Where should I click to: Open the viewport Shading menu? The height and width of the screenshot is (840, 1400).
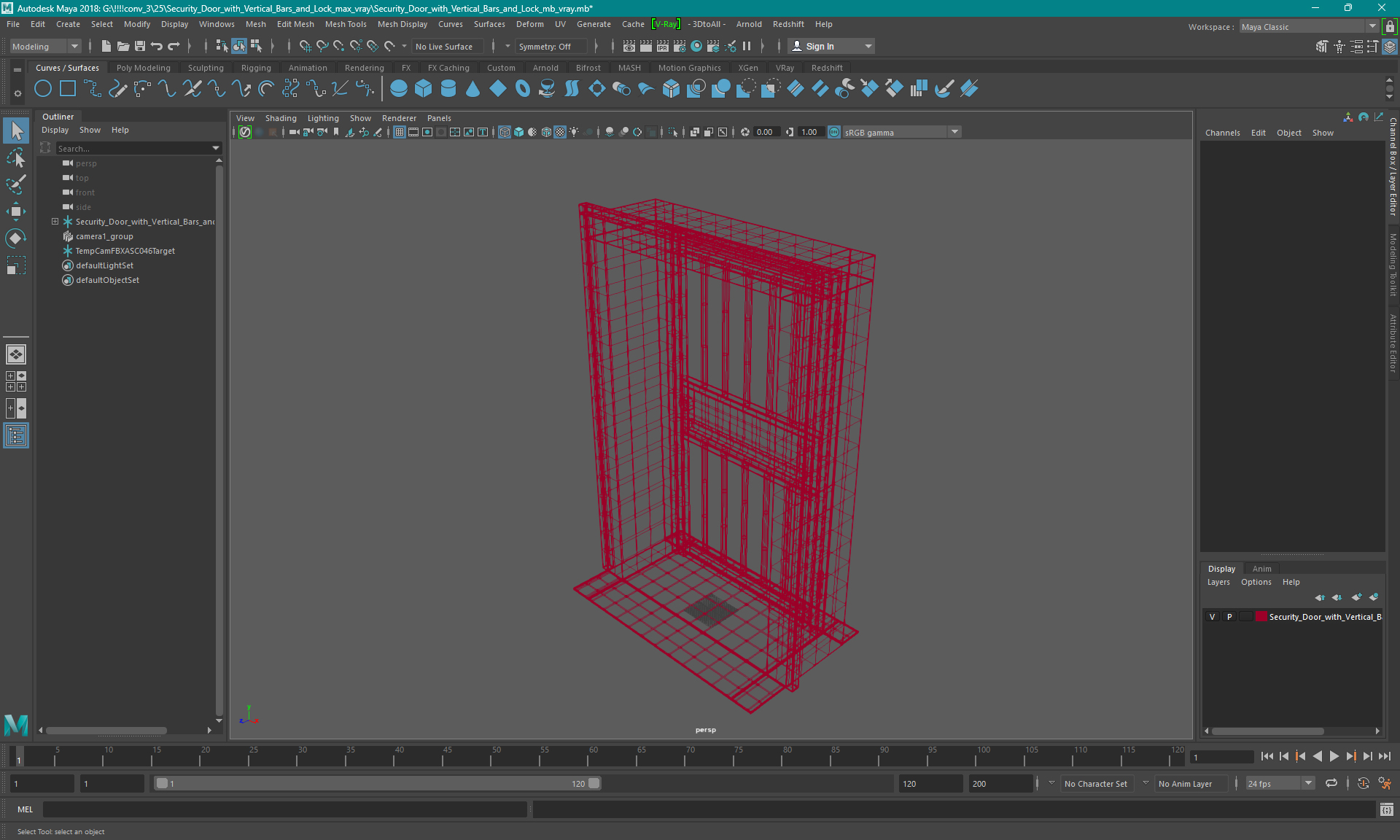(281, 118)
